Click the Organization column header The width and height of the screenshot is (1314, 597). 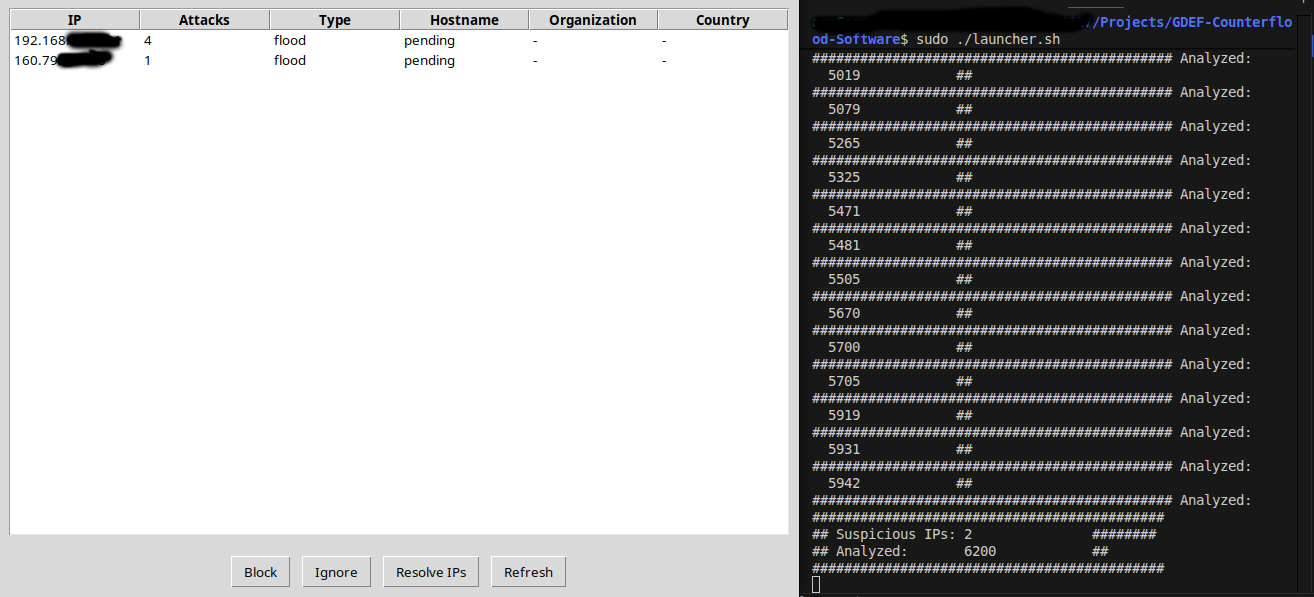click(593, 20)
